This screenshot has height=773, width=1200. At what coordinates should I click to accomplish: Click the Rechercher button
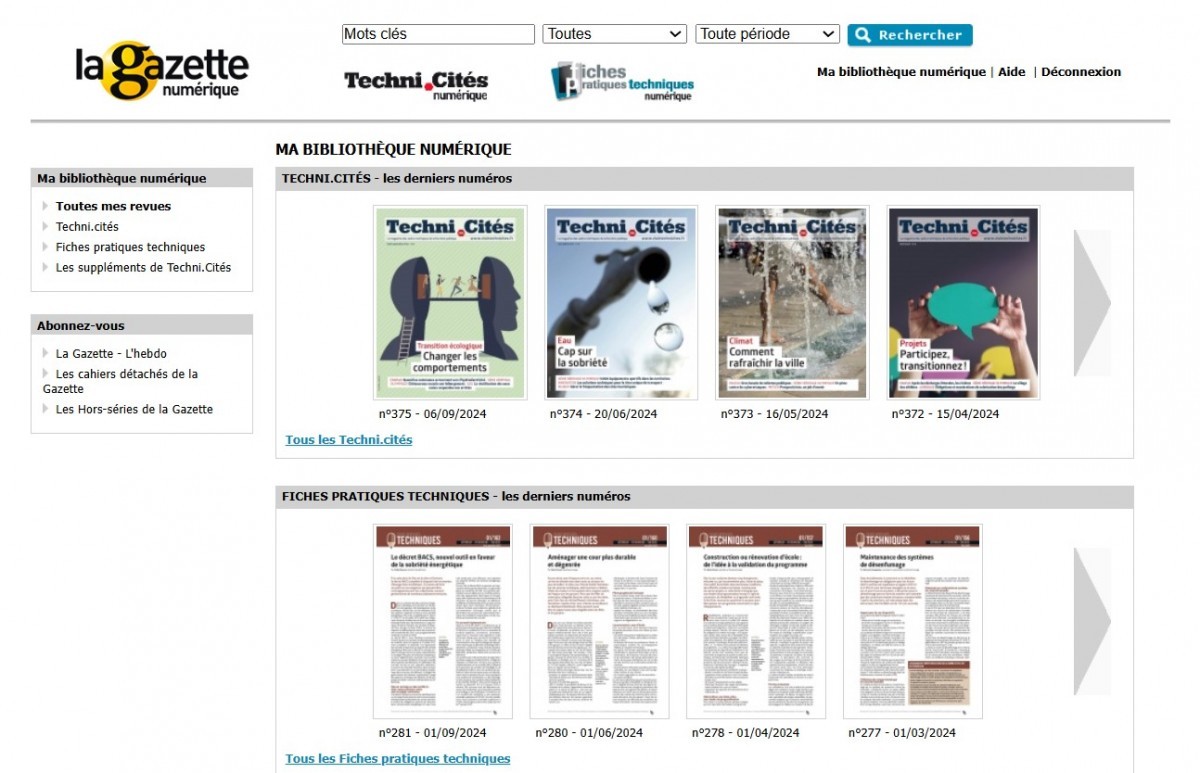[x=910, y=35]
